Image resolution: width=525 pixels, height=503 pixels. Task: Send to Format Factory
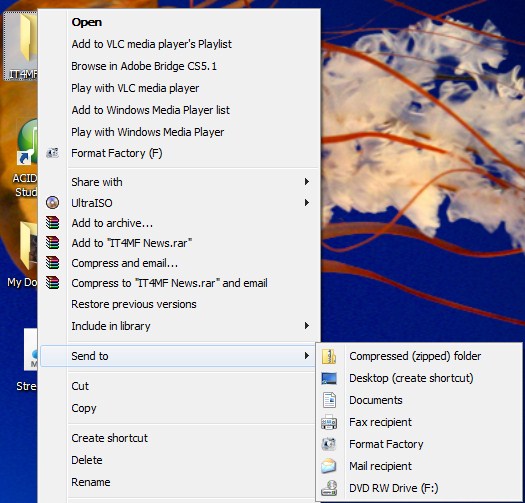click(419, 444)
